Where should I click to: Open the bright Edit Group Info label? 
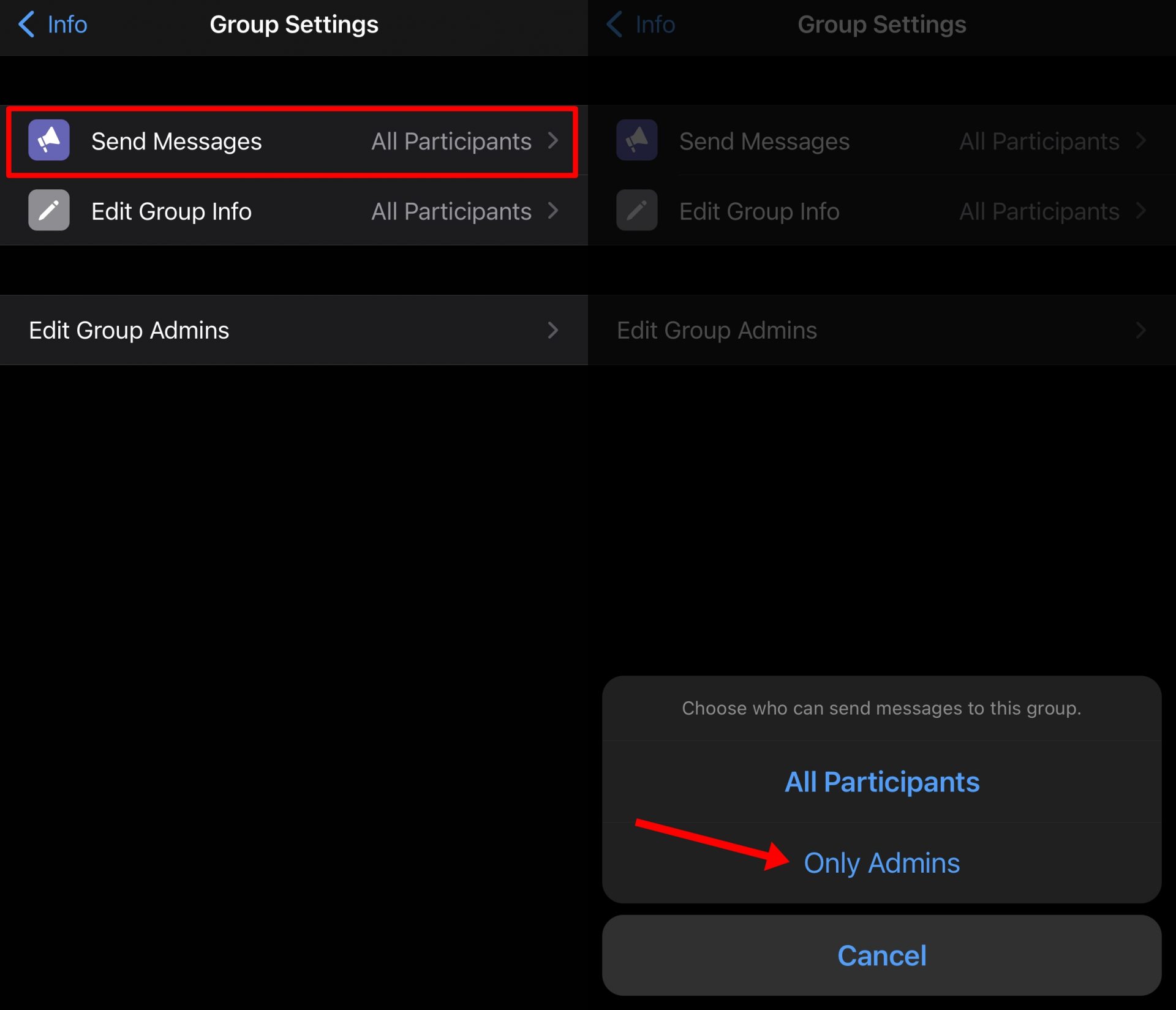point(171,211)
